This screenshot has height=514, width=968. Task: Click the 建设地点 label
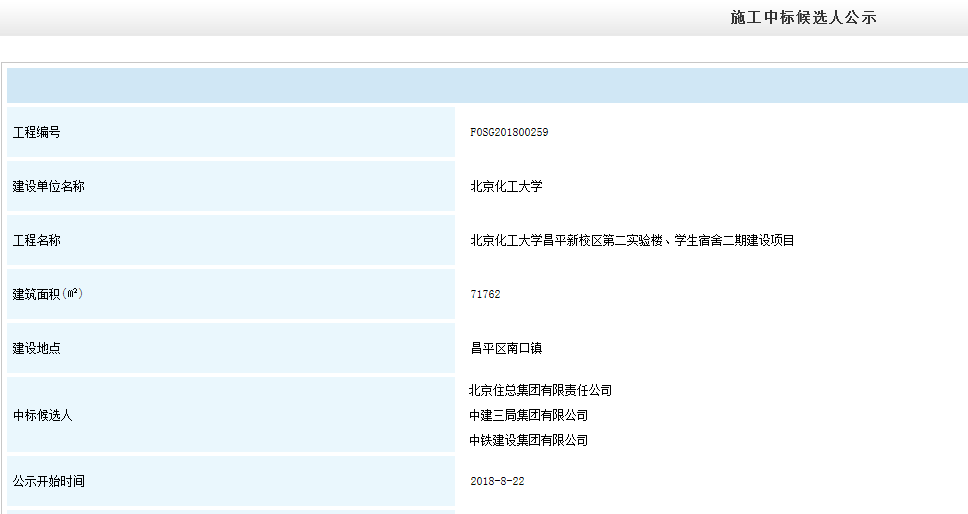[37, 348]
